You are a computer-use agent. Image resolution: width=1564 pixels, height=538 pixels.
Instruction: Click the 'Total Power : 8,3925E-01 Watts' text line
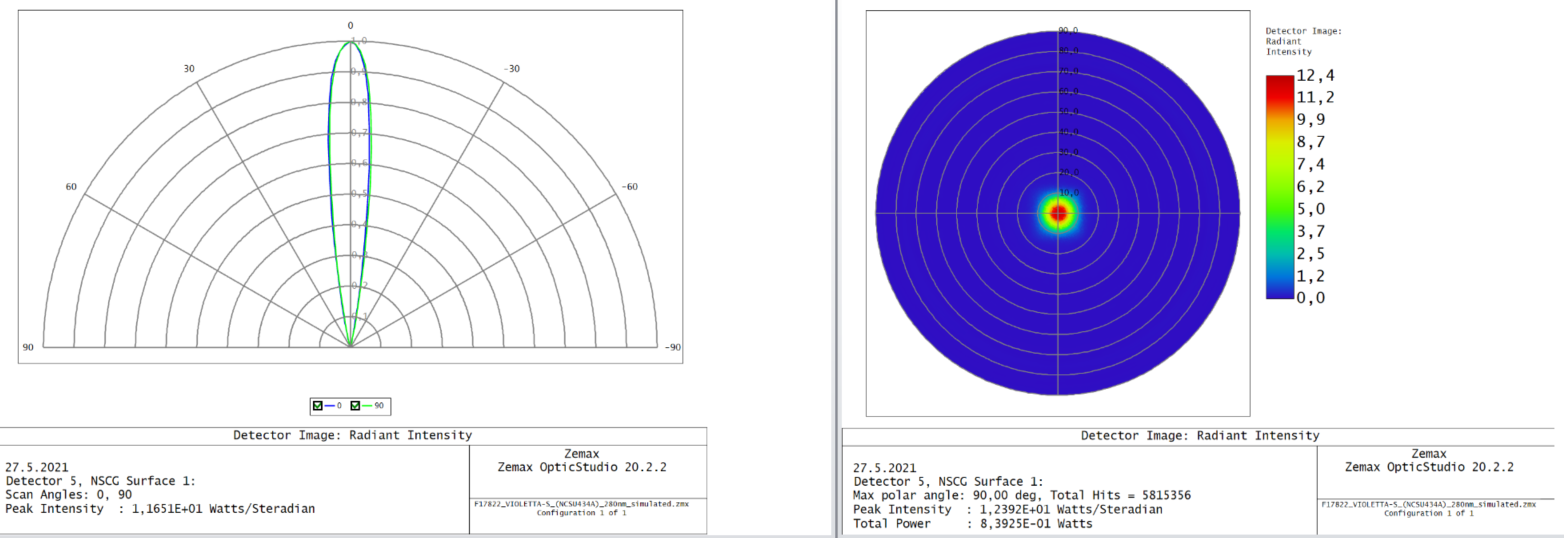pyautogui.click(x=973, y=523)
